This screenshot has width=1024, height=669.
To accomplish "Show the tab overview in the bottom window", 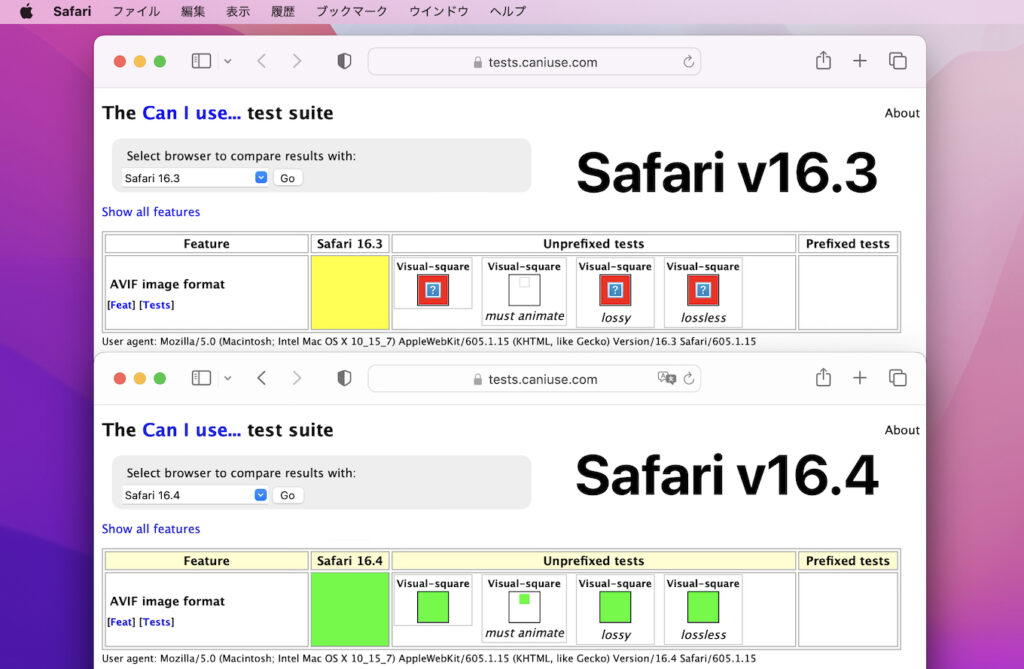I will tap(898, 377).
